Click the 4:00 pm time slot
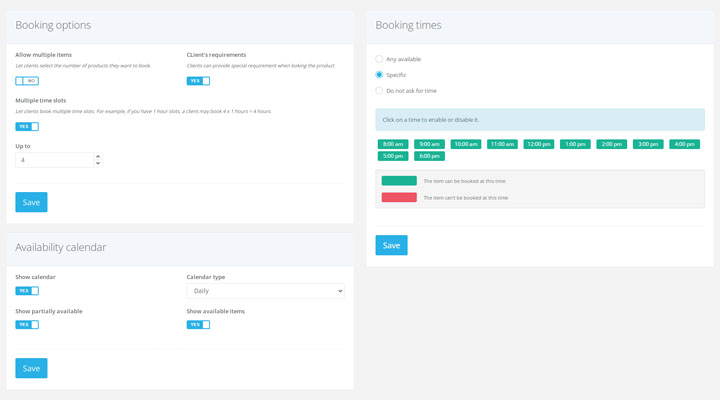 (x=684, y=144)
